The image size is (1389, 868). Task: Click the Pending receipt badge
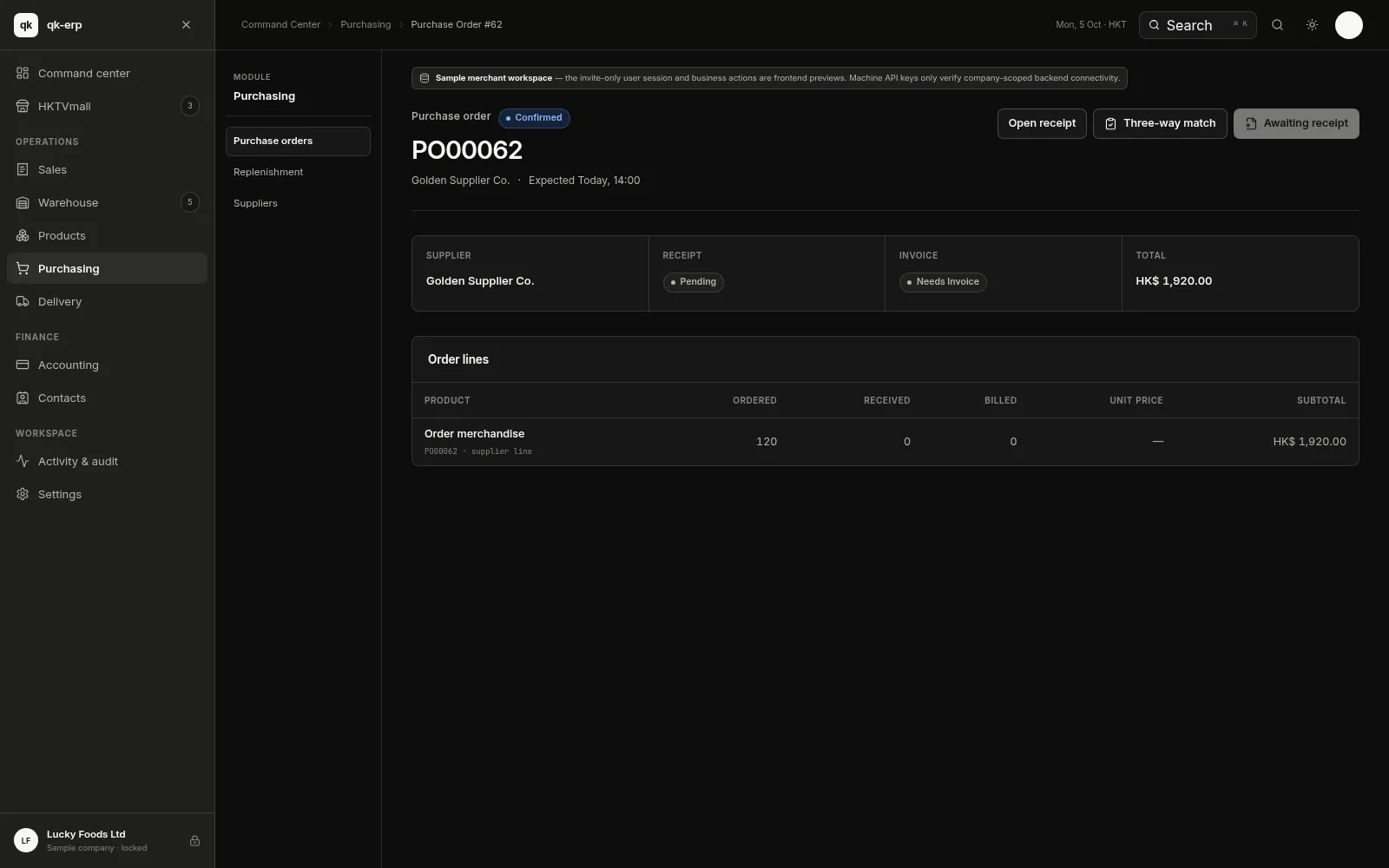(693, 282)
